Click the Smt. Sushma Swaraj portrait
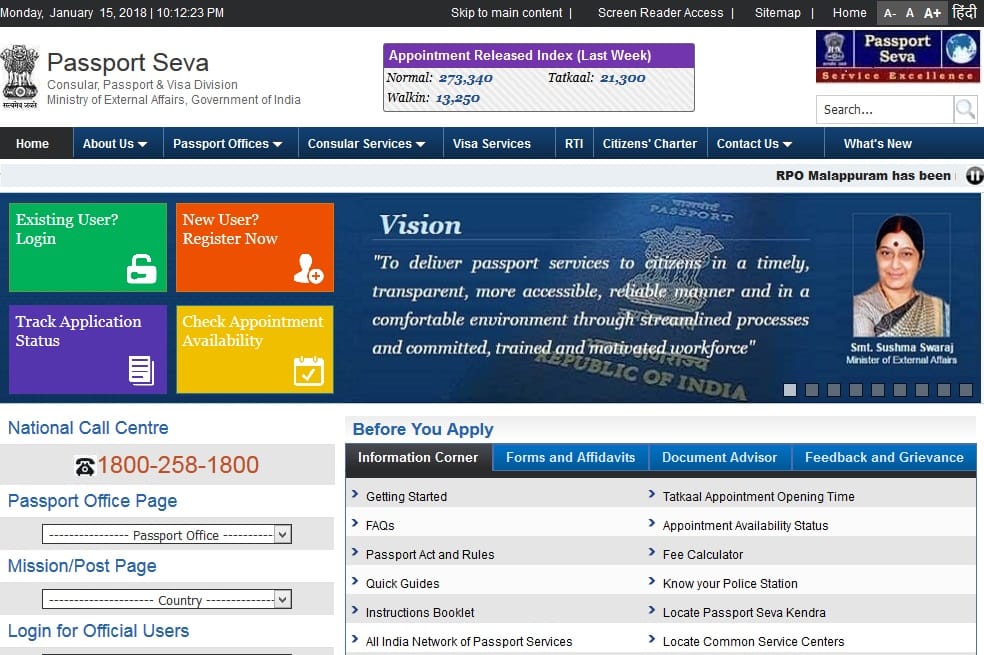 pos(901,275)
